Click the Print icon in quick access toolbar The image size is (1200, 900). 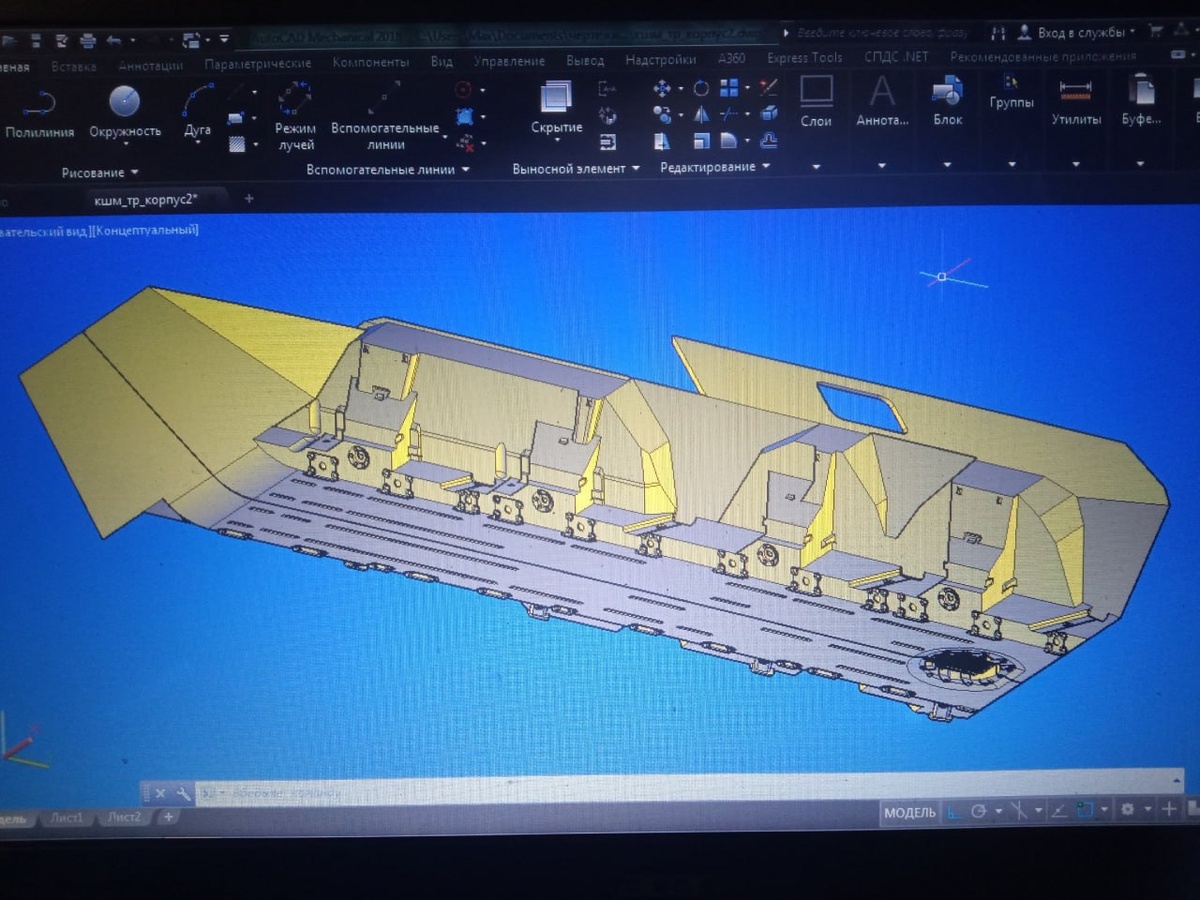87,41
